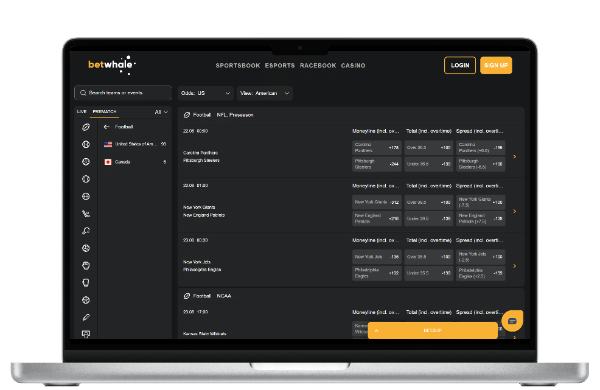Open the Carolina Panthers vs Pittsburgh Steelers match
The image size is (600, 390).
201,157
